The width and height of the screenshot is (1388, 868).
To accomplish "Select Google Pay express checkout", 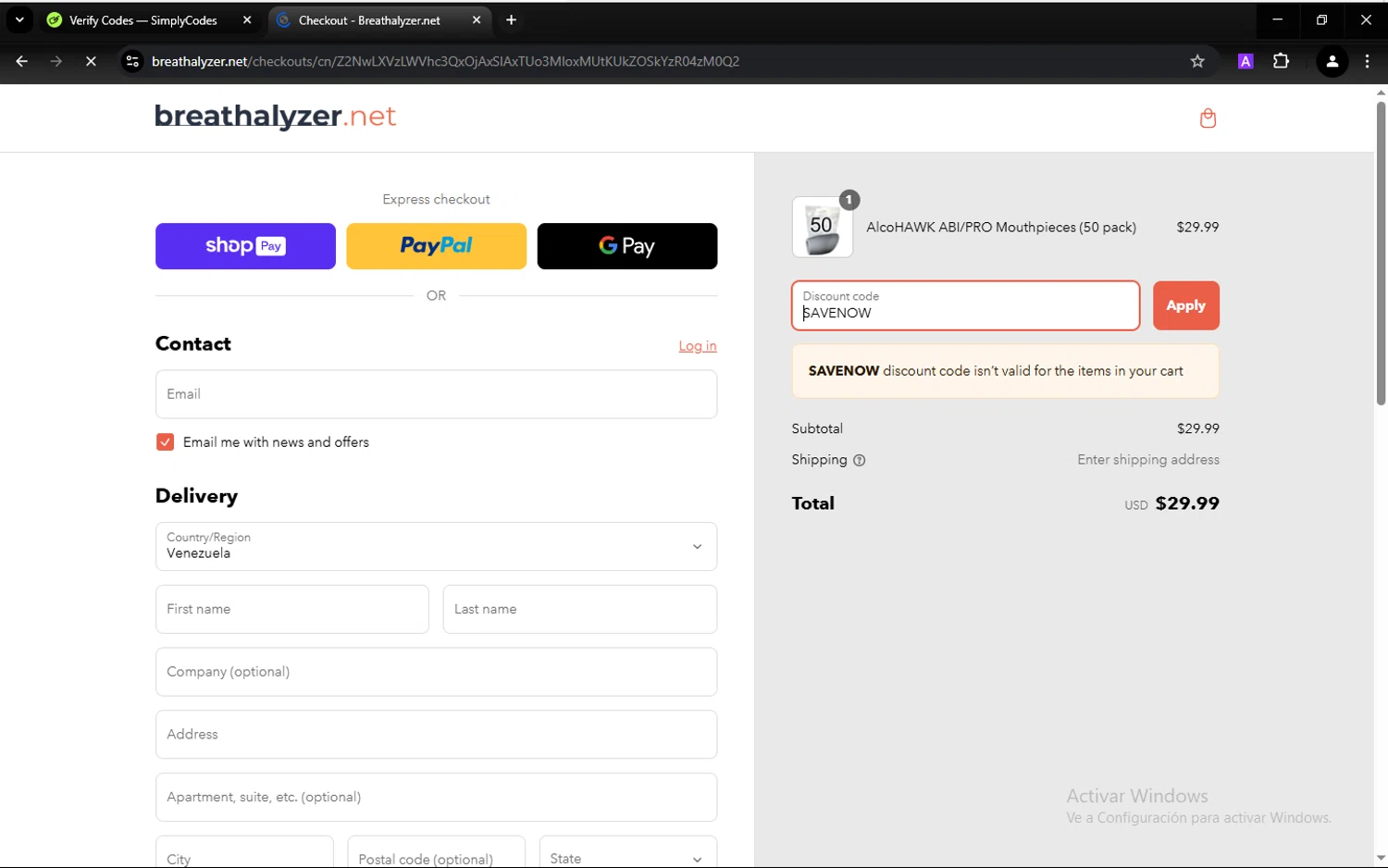I will pyautogui.click(x=626, y=246).
